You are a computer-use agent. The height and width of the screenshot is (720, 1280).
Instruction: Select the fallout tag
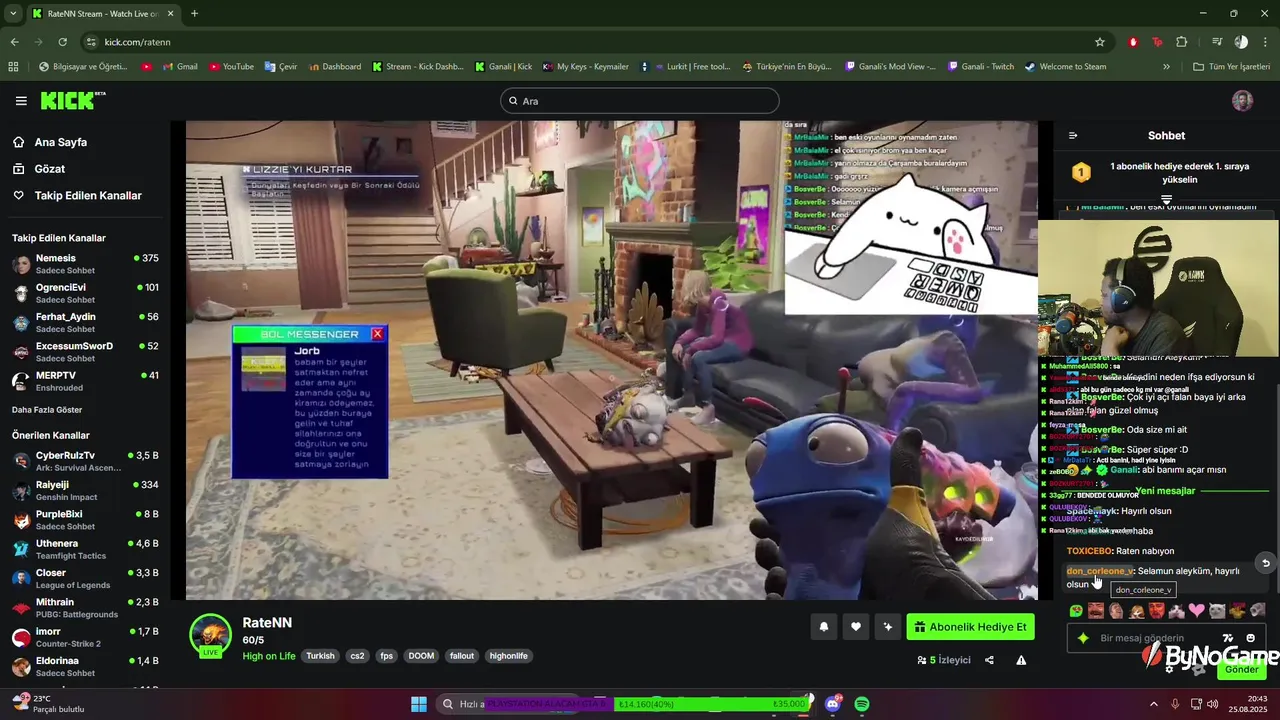tap(461, 656)
